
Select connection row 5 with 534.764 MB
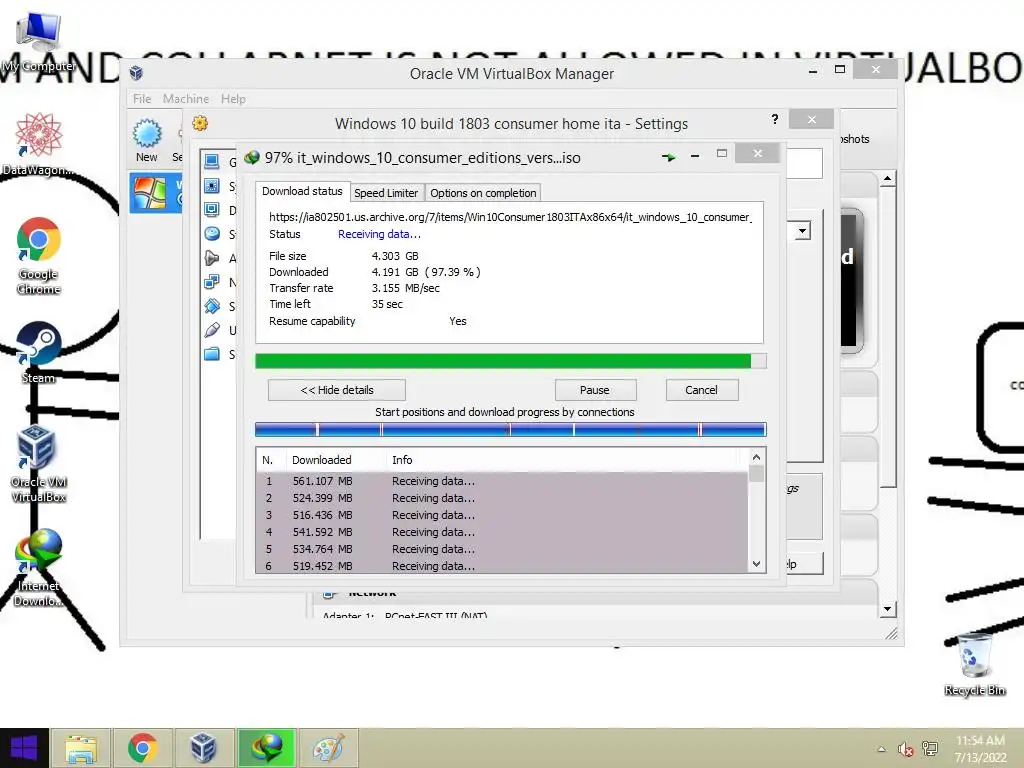(502, 549)
